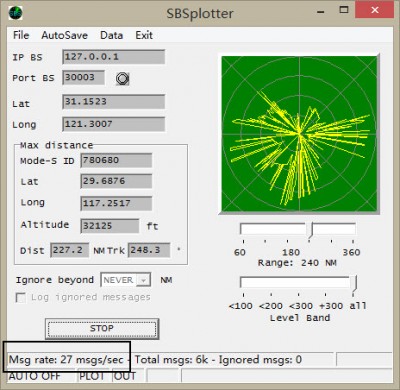Minimize the SBSplotter window
Viewport: 400px width, 390px height.
point(321,12)
